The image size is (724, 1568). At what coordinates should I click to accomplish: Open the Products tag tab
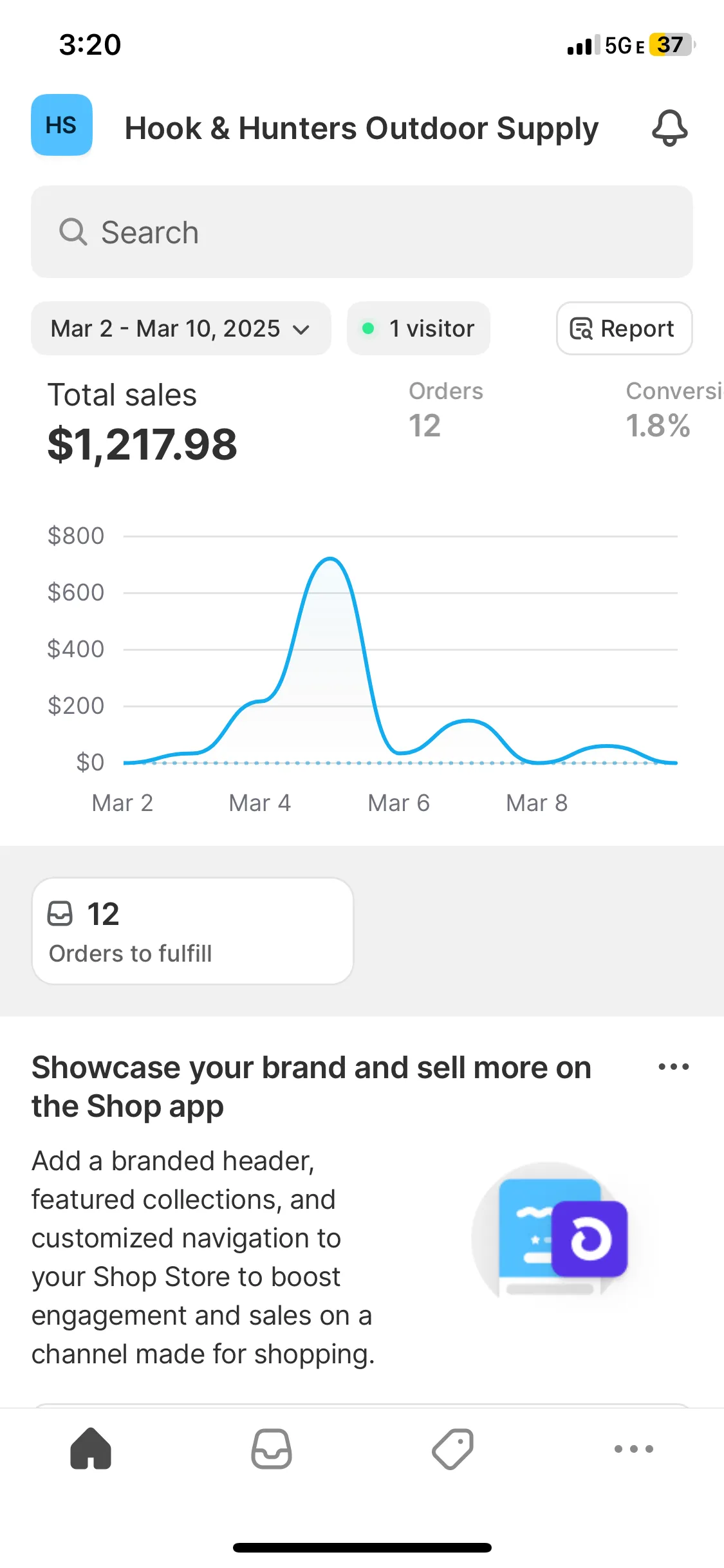(x=452, y=1448)
